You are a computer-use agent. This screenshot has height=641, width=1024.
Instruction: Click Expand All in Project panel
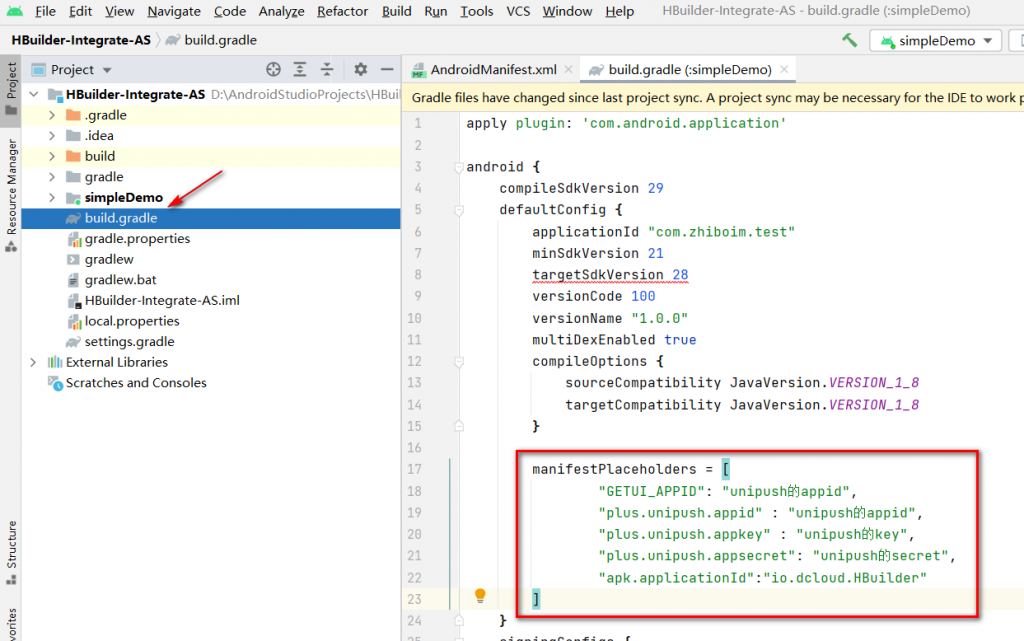300,69
